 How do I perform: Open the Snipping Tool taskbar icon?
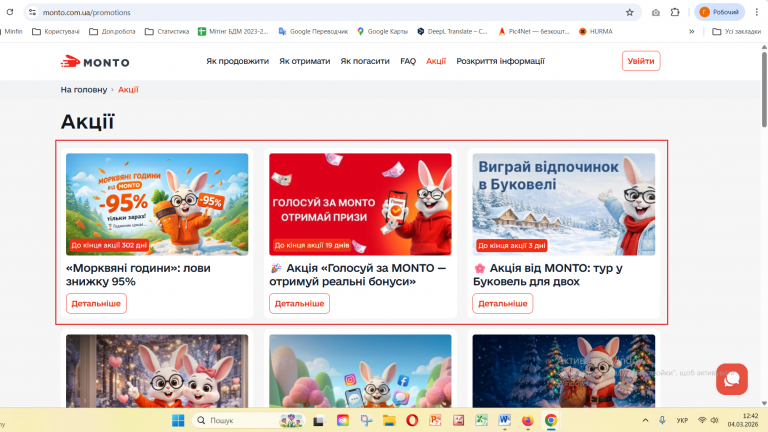[x=366, y=420]
